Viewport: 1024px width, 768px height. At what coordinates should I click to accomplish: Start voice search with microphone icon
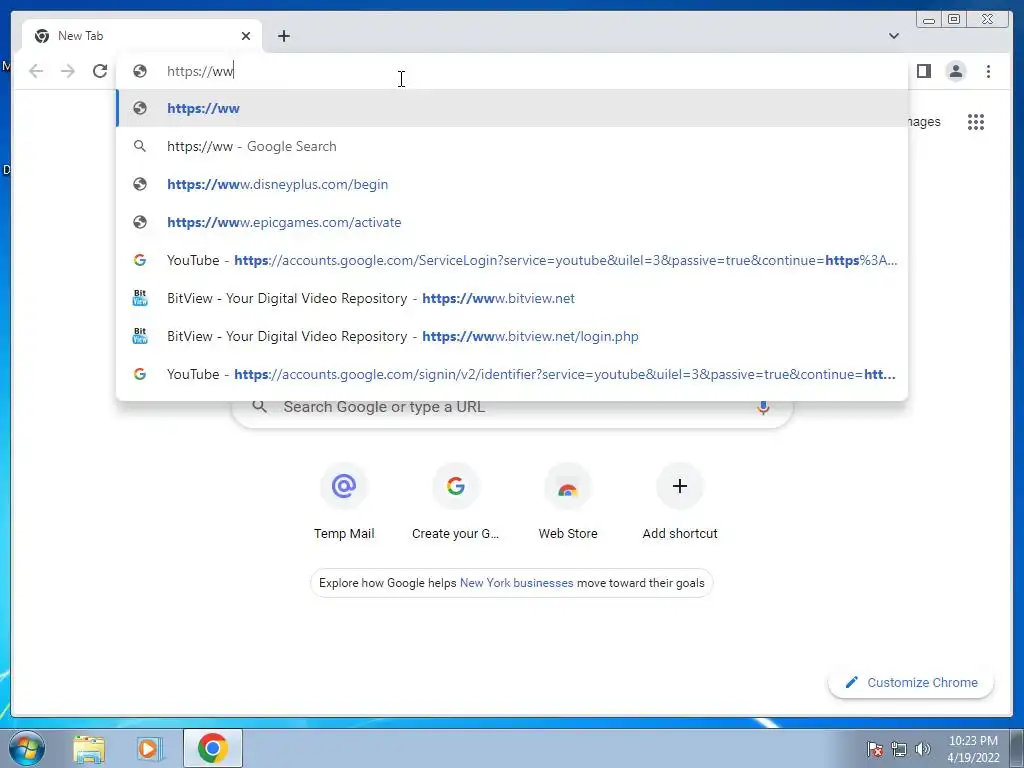[763, 408]
